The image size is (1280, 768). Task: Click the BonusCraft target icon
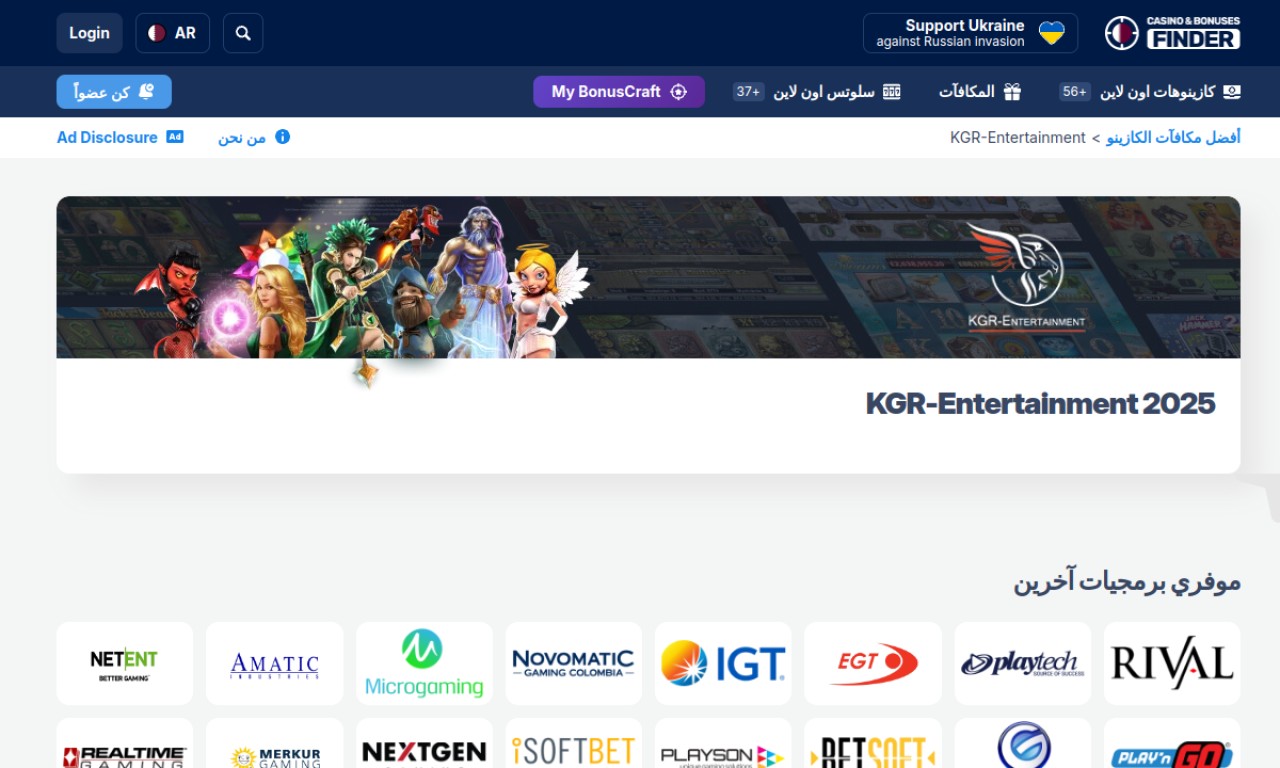[x=679, y=92]
